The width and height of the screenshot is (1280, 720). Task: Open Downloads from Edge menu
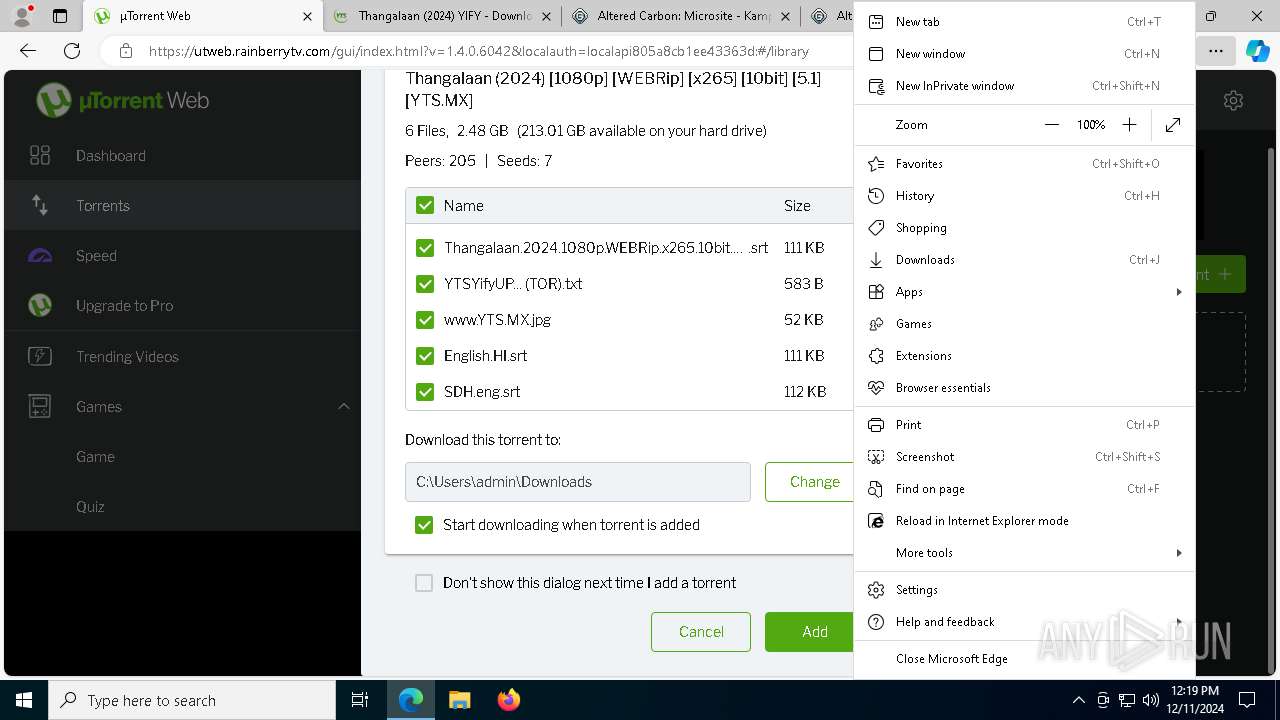[1024, 259]
